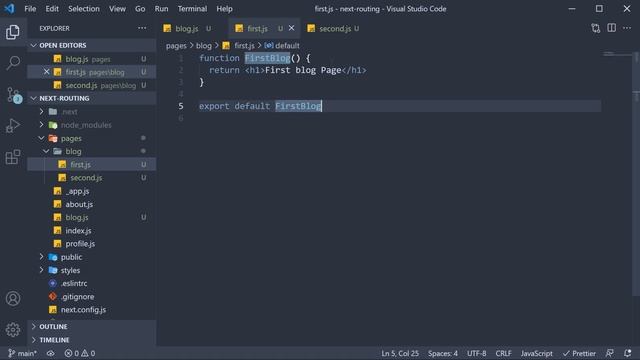Open the Help menu
This screenshot has height=360, width=640.
(x=224, y=9)
